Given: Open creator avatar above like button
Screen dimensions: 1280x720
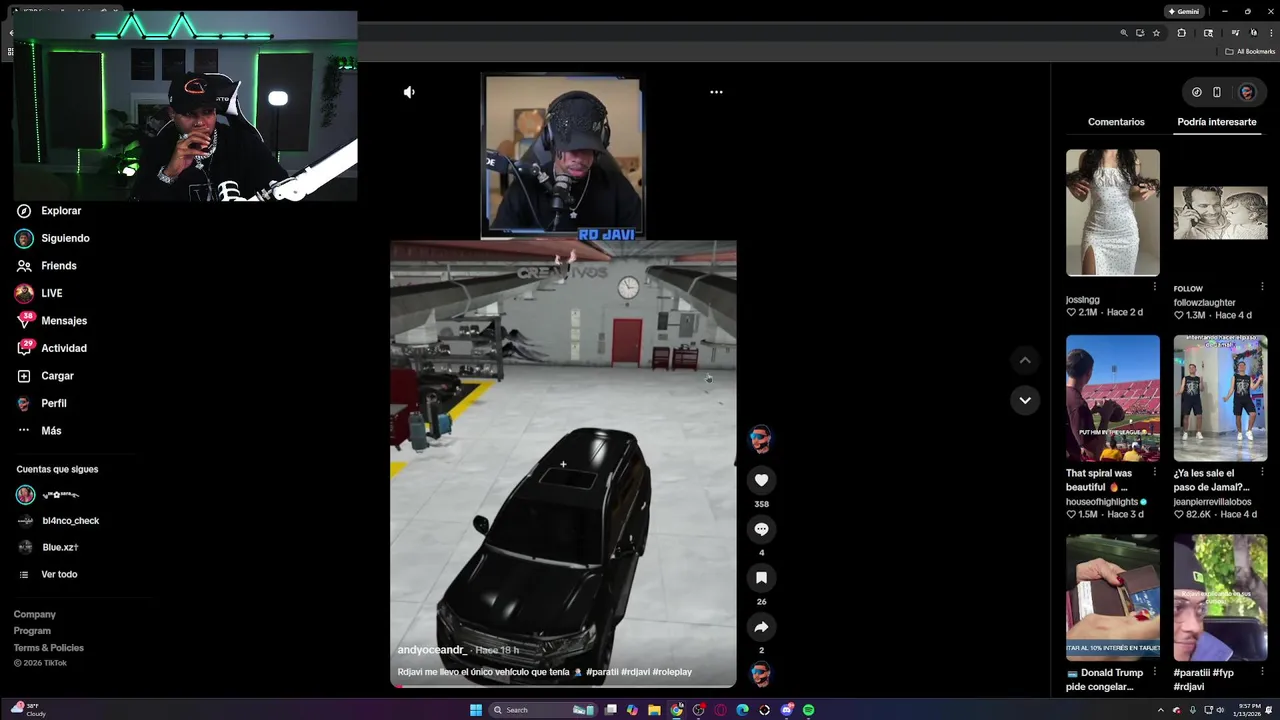Looking at the screenshot, I should click(760, 438).
